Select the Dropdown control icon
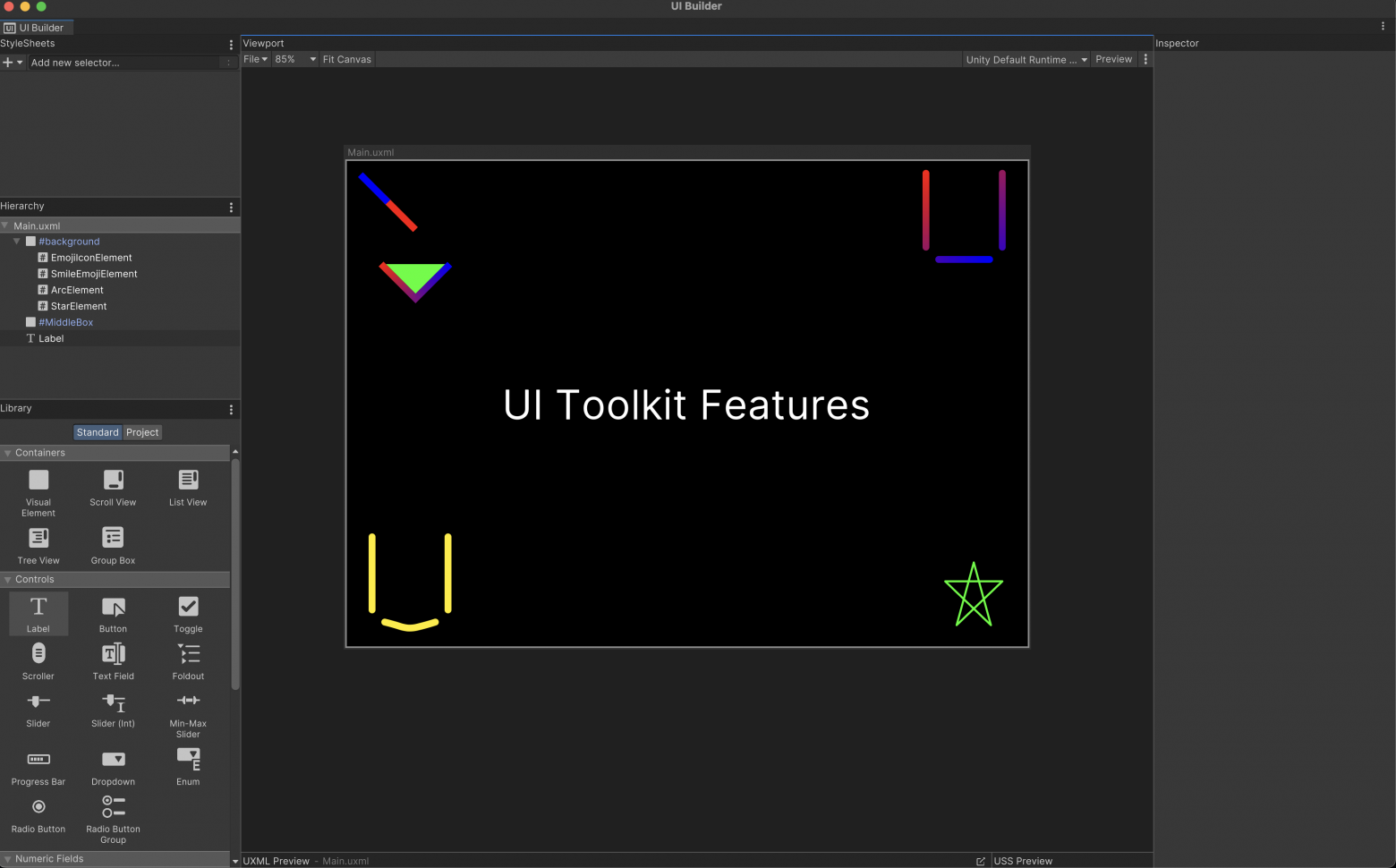The width and height of the screenshot is (1396, 868). 114,760
